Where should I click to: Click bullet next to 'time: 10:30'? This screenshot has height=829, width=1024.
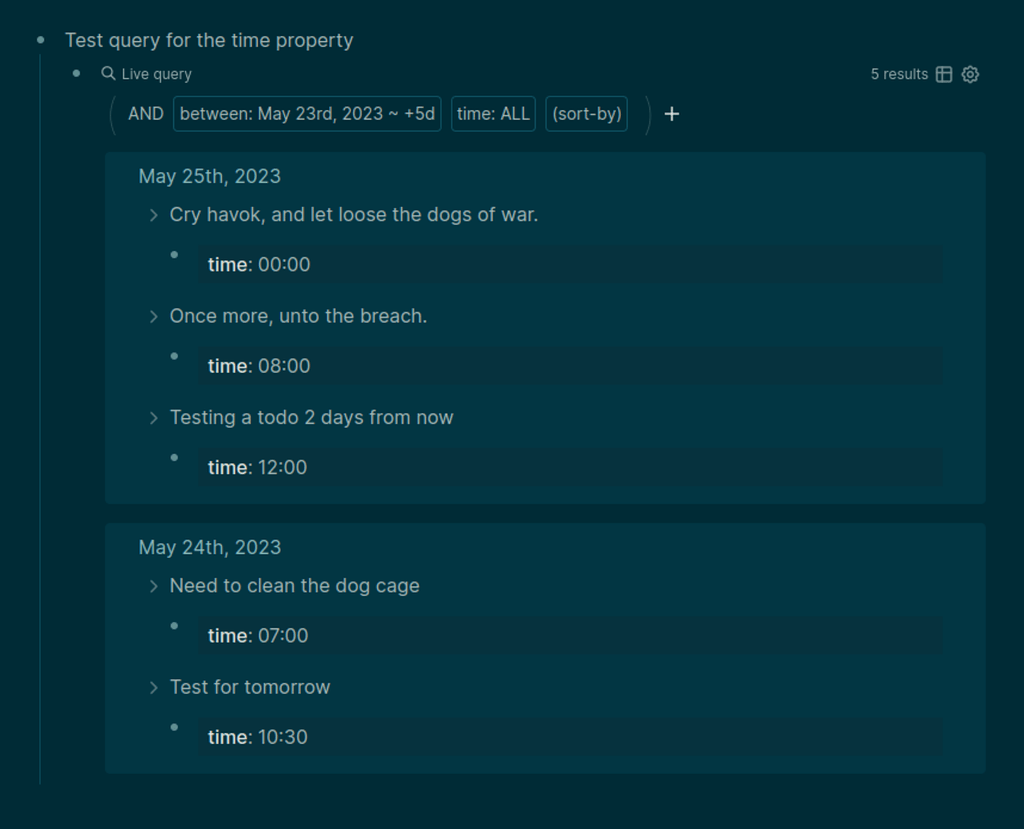(x=174, y=727)
